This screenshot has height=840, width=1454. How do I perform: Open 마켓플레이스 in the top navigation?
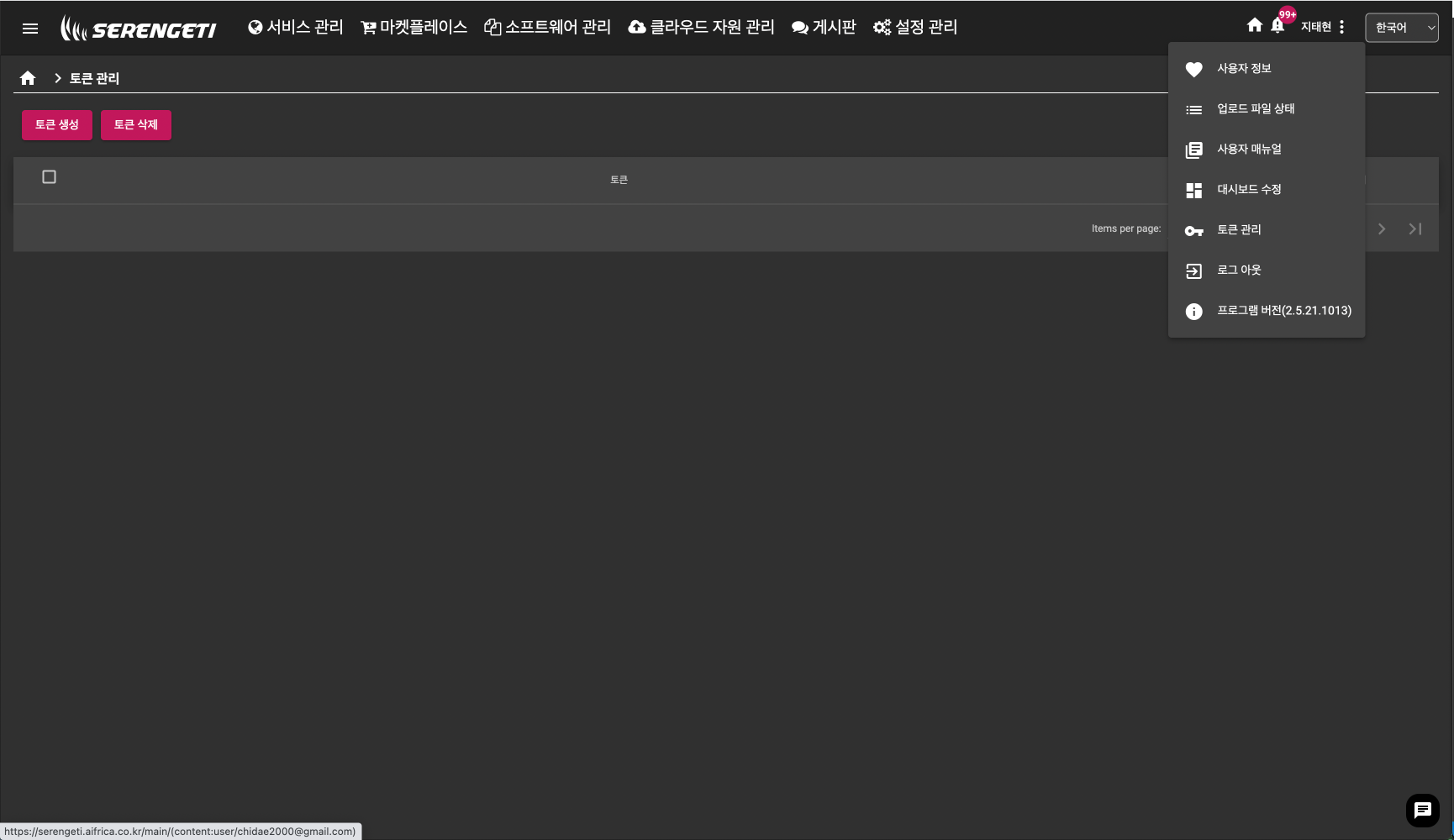coord(414,28)
